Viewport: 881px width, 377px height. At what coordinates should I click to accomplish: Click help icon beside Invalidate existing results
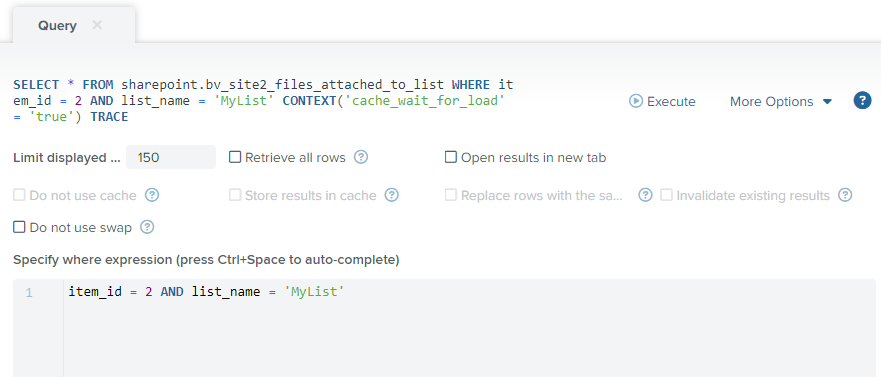[x=845, y=195]
